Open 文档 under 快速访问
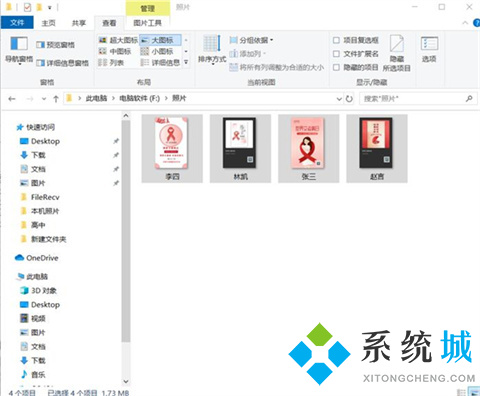This screenshot has height=396, width=480. coord(33,169)
